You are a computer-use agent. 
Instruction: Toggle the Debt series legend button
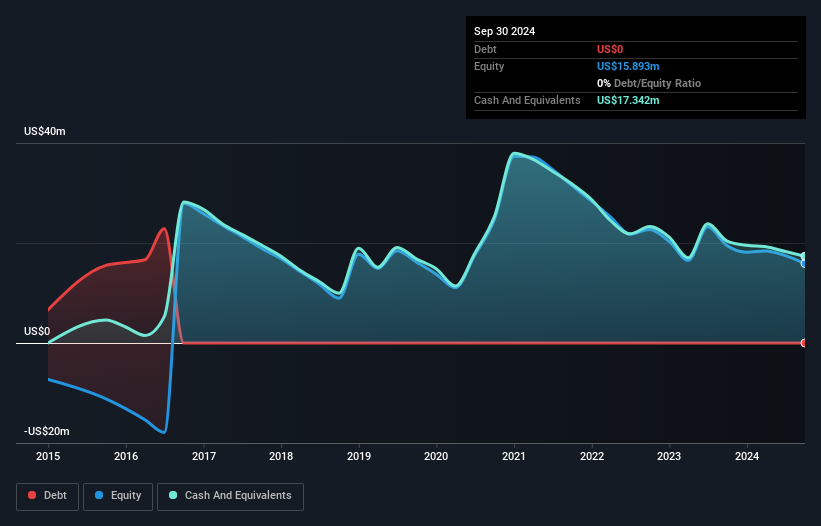coord(48,496)
